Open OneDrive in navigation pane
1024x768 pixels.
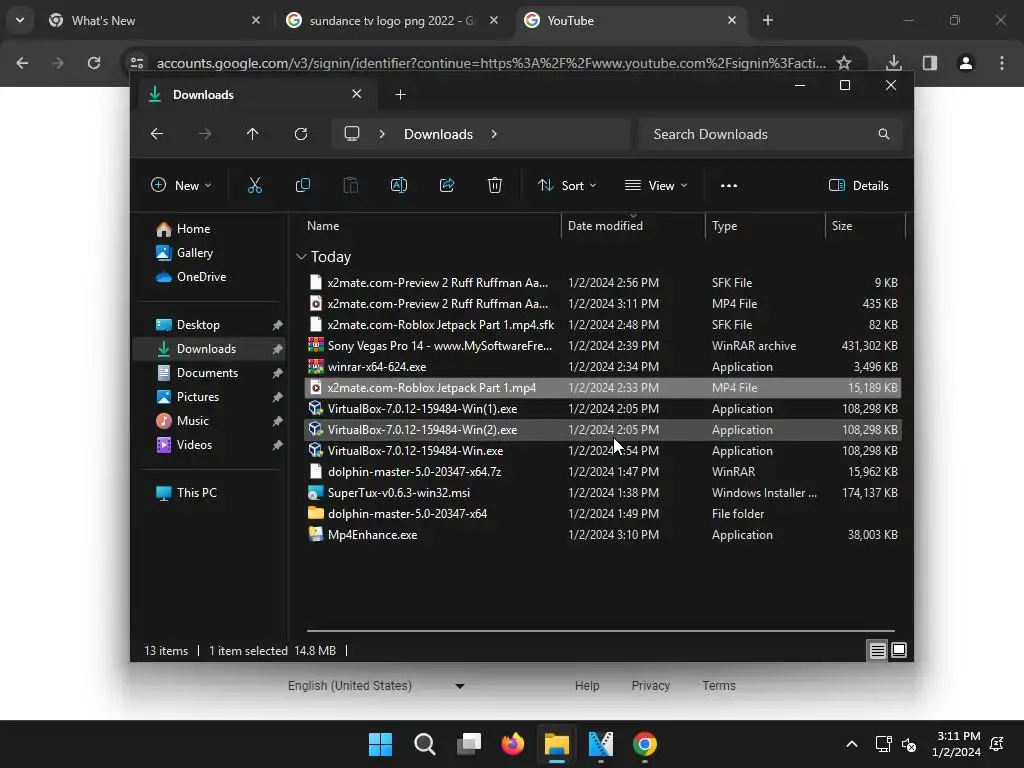click(201, 277)
